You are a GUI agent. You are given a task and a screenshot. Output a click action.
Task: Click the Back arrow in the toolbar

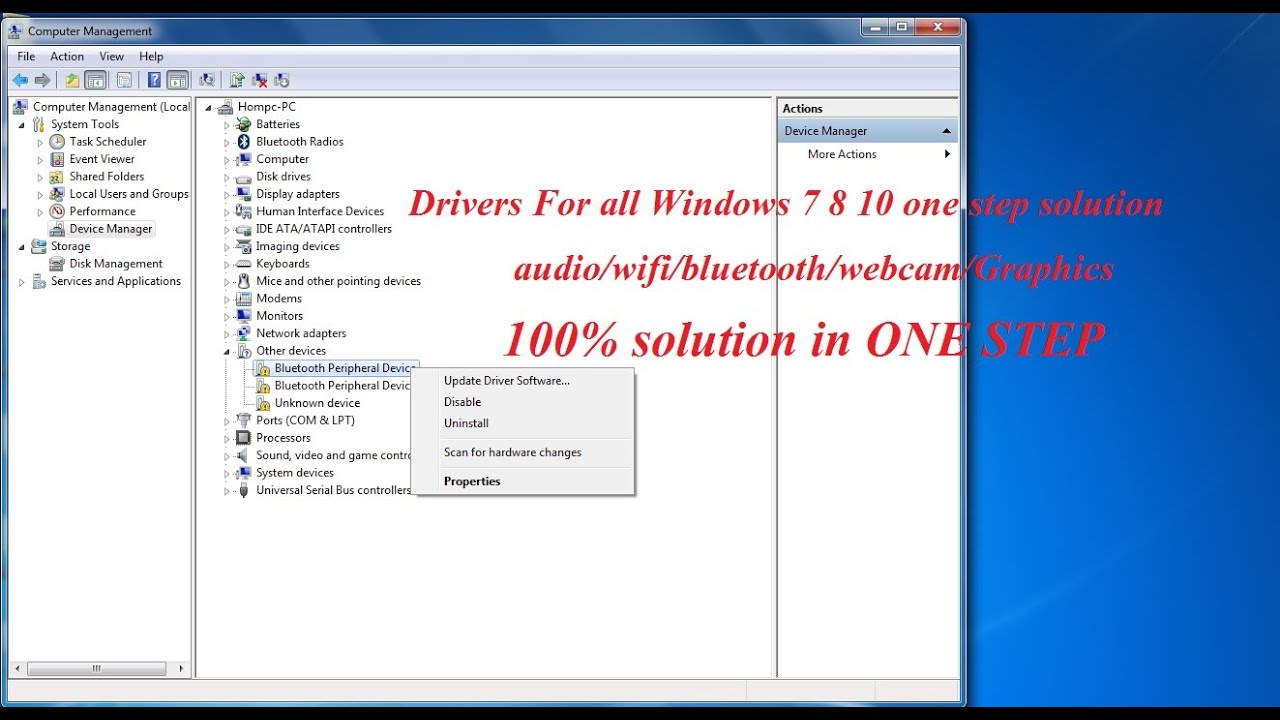[20, 80]
